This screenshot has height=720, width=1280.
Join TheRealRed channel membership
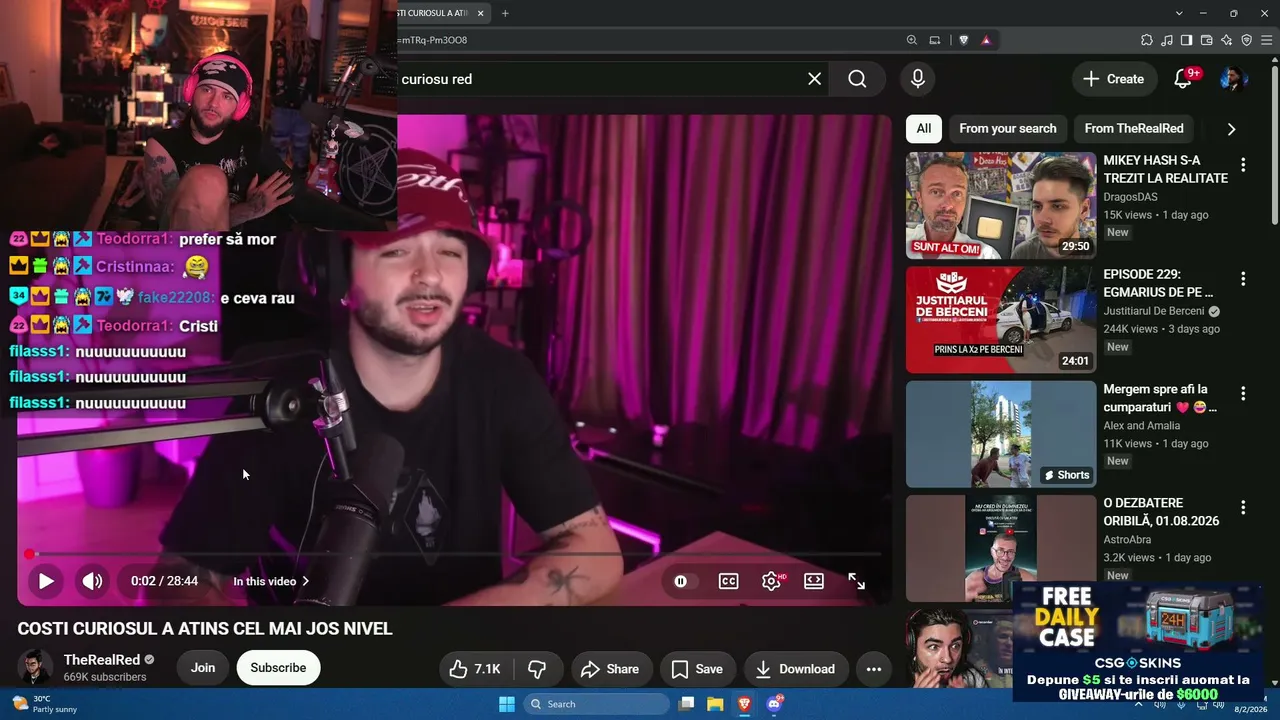coord(203,668)
